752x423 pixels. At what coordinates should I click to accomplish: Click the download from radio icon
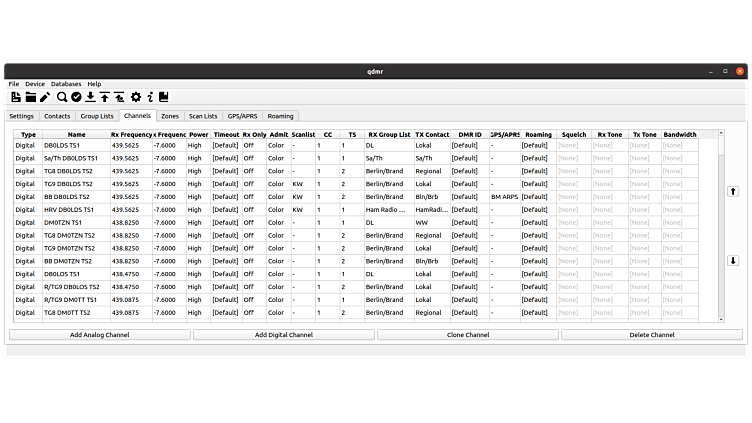coord(91,97)
